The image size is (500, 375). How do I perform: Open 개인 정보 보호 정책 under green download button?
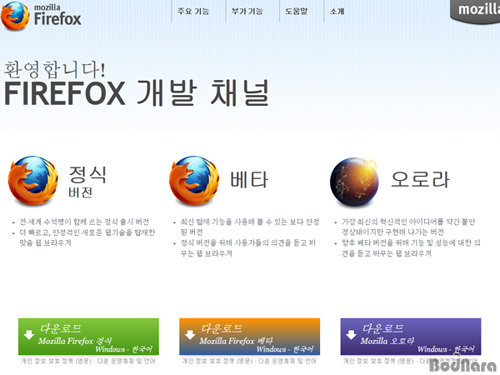[x=56, y=361]
